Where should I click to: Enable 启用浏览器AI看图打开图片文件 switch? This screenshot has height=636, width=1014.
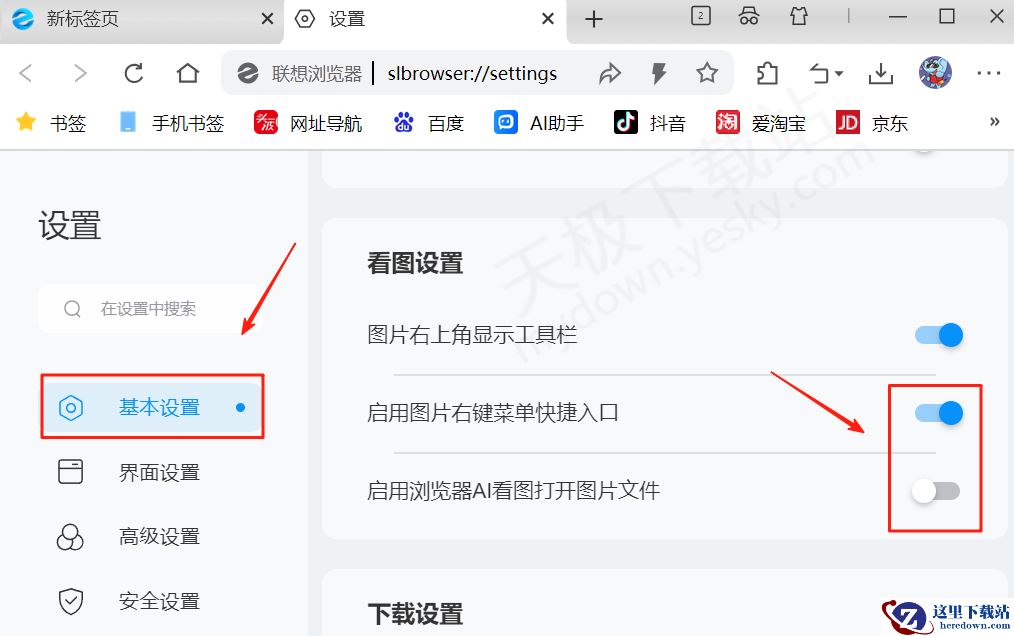[x=936, y=491]
